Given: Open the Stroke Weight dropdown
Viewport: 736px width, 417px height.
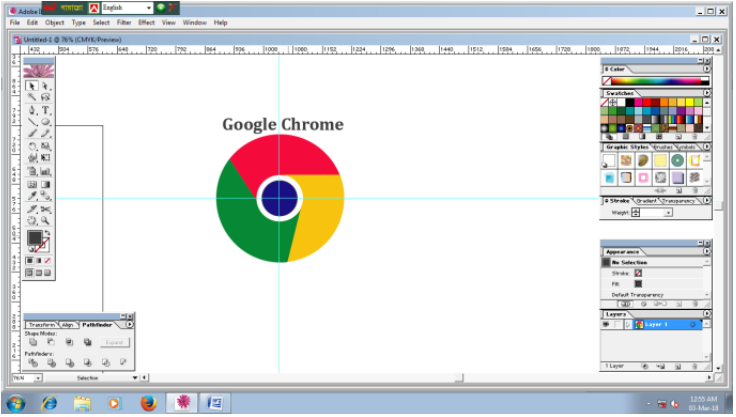Looking at the screenshot, I should [668, 213].
